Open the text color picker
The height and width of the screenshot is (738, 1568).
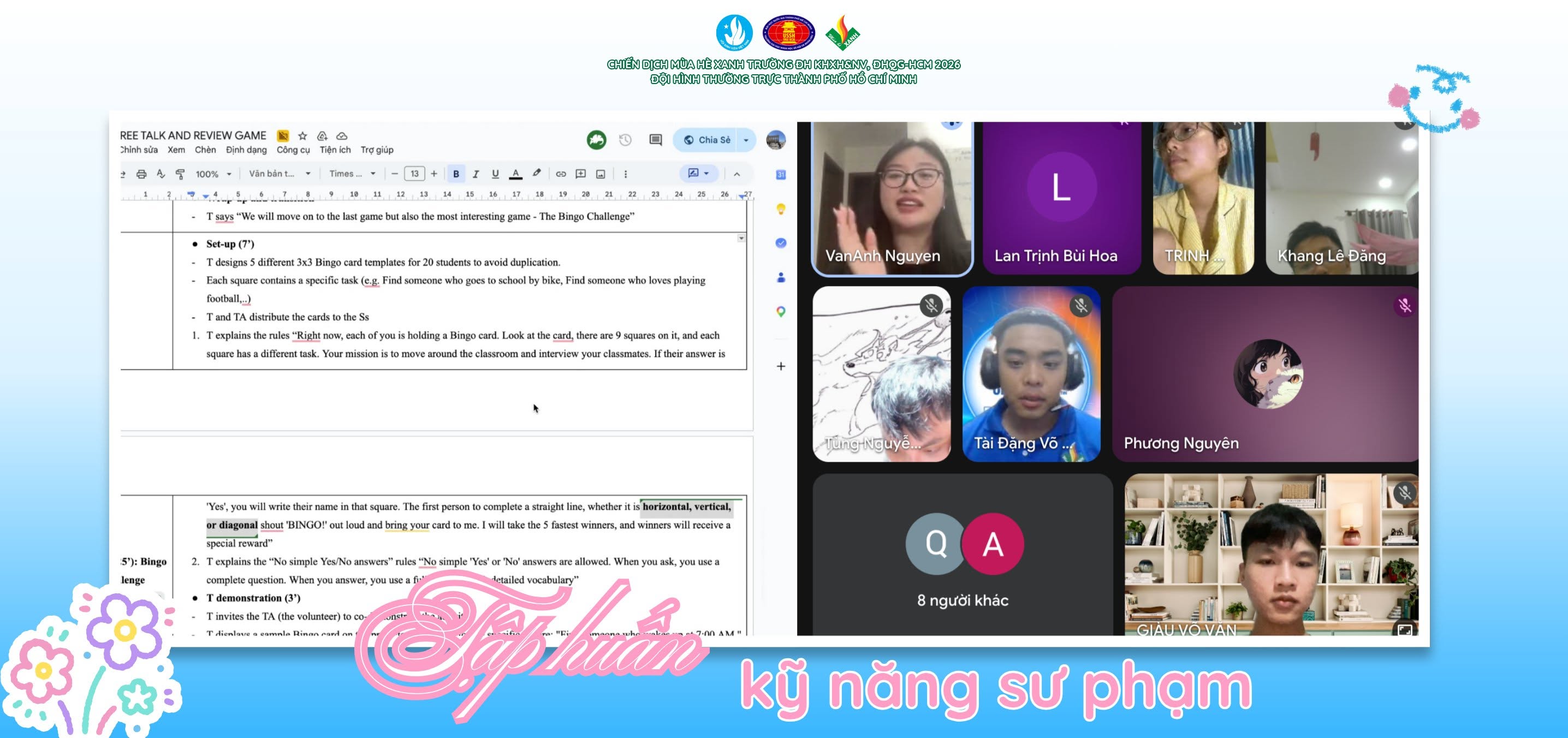[x=515, y=174]
